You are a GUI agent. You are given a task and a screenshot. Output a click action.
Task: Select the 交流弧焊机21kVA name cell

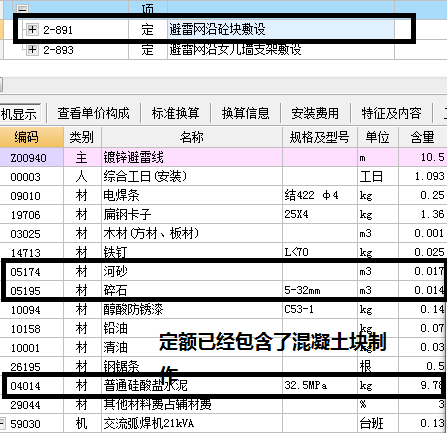192,423
